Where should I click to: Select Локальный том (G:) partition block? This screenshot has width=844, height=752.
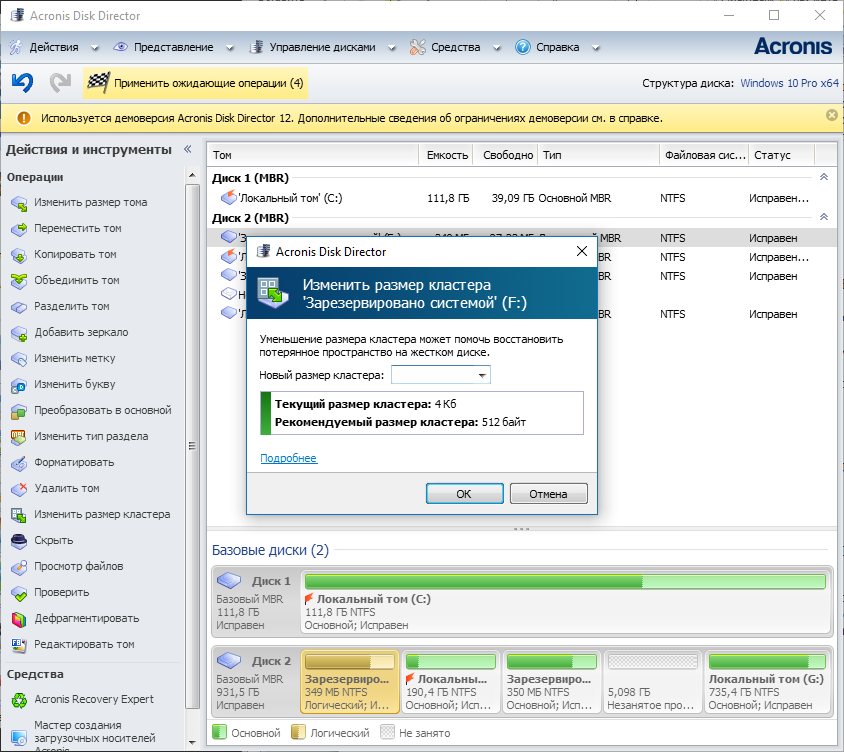click(767, 682)
